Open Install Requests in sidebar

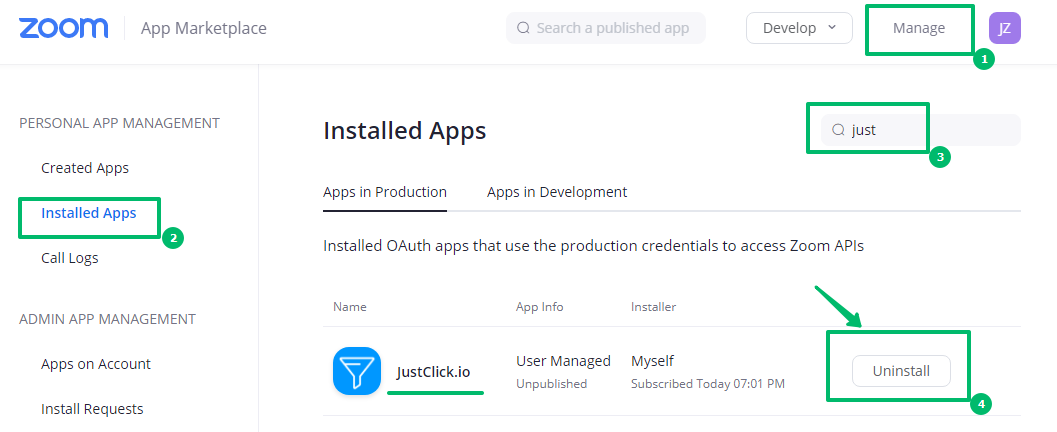coord(92,408)
